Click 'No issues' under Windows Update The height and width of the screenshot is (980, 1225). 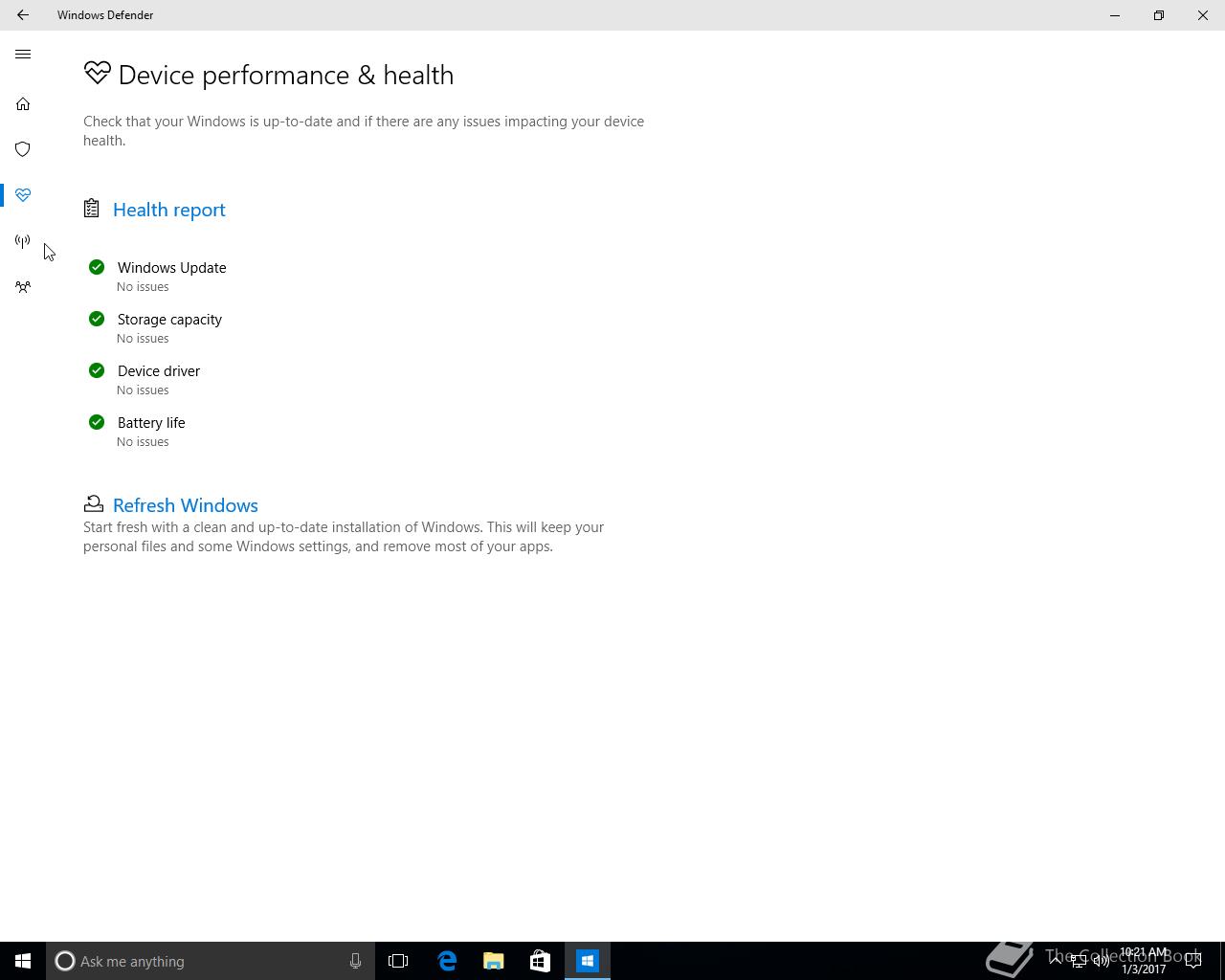(x=143, y=287)
